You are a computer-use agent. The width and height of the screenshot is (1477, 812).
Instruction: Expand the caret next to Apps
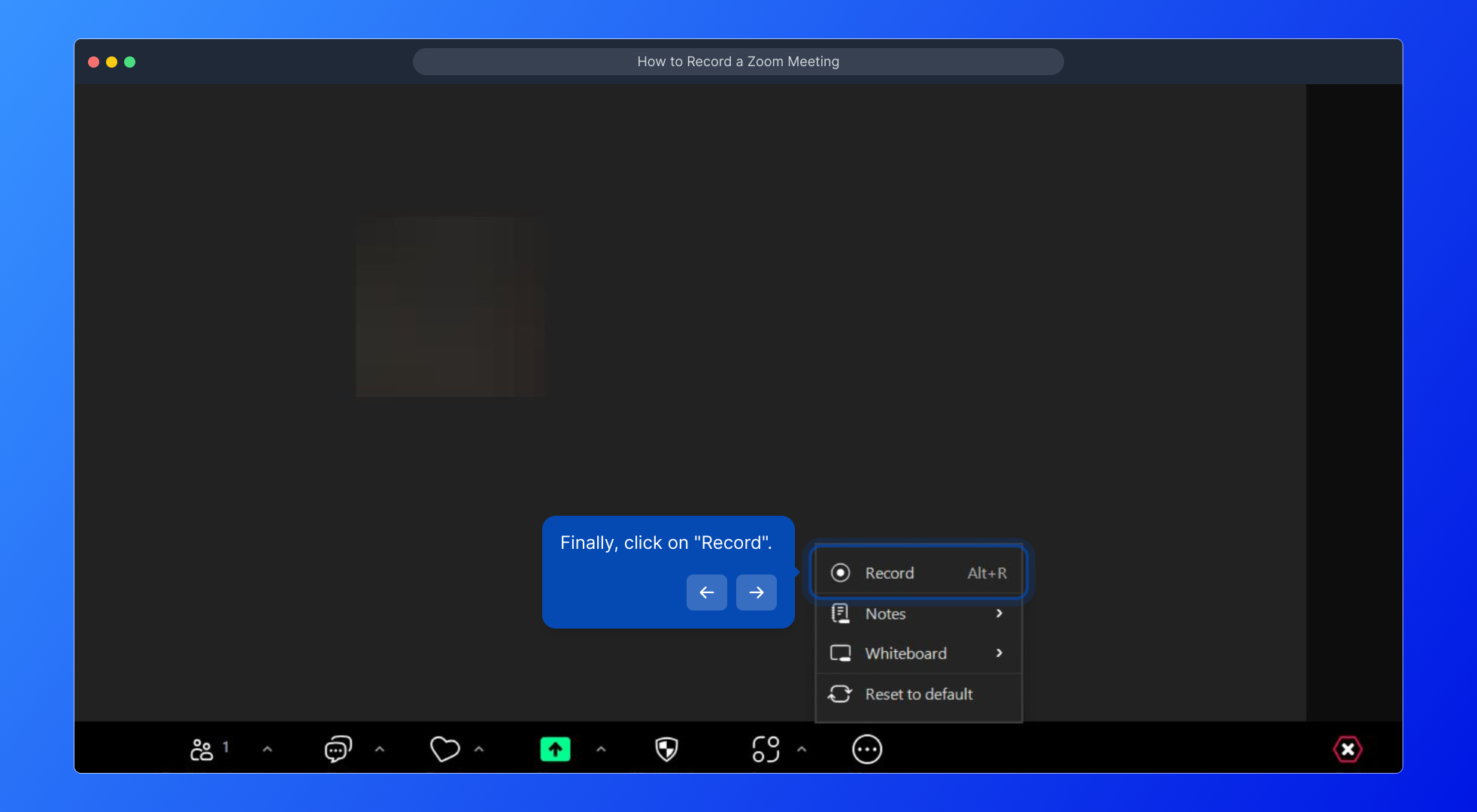pos(802,750)
